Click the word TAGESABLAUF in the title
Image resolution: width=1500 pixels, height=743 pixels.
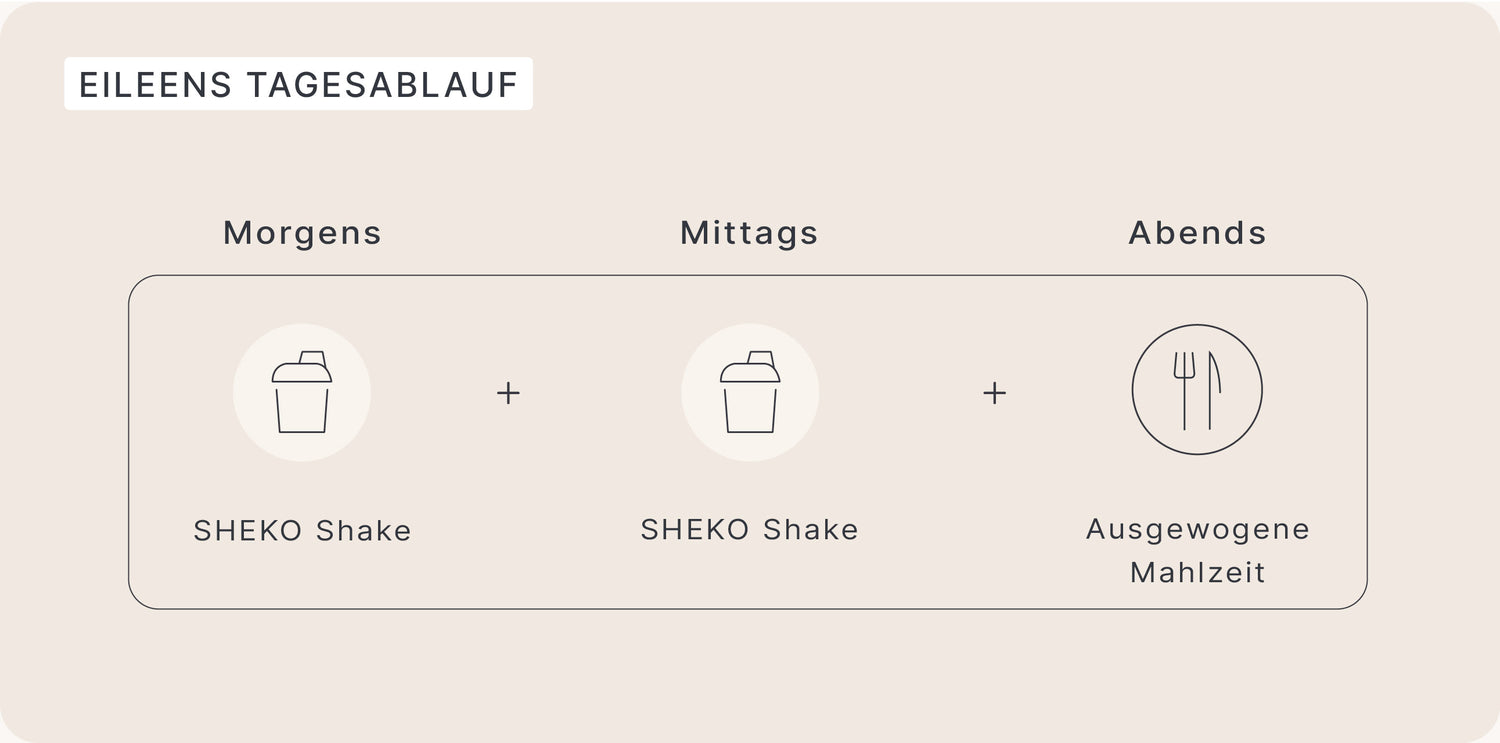[x=382, y=85]
